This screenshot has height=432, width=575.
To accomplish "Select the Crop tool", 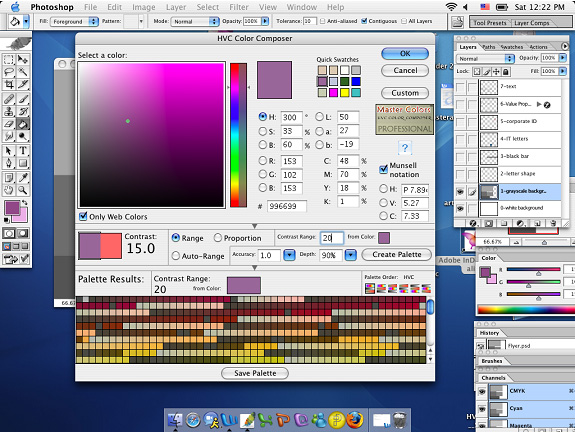I will (9, 85).
